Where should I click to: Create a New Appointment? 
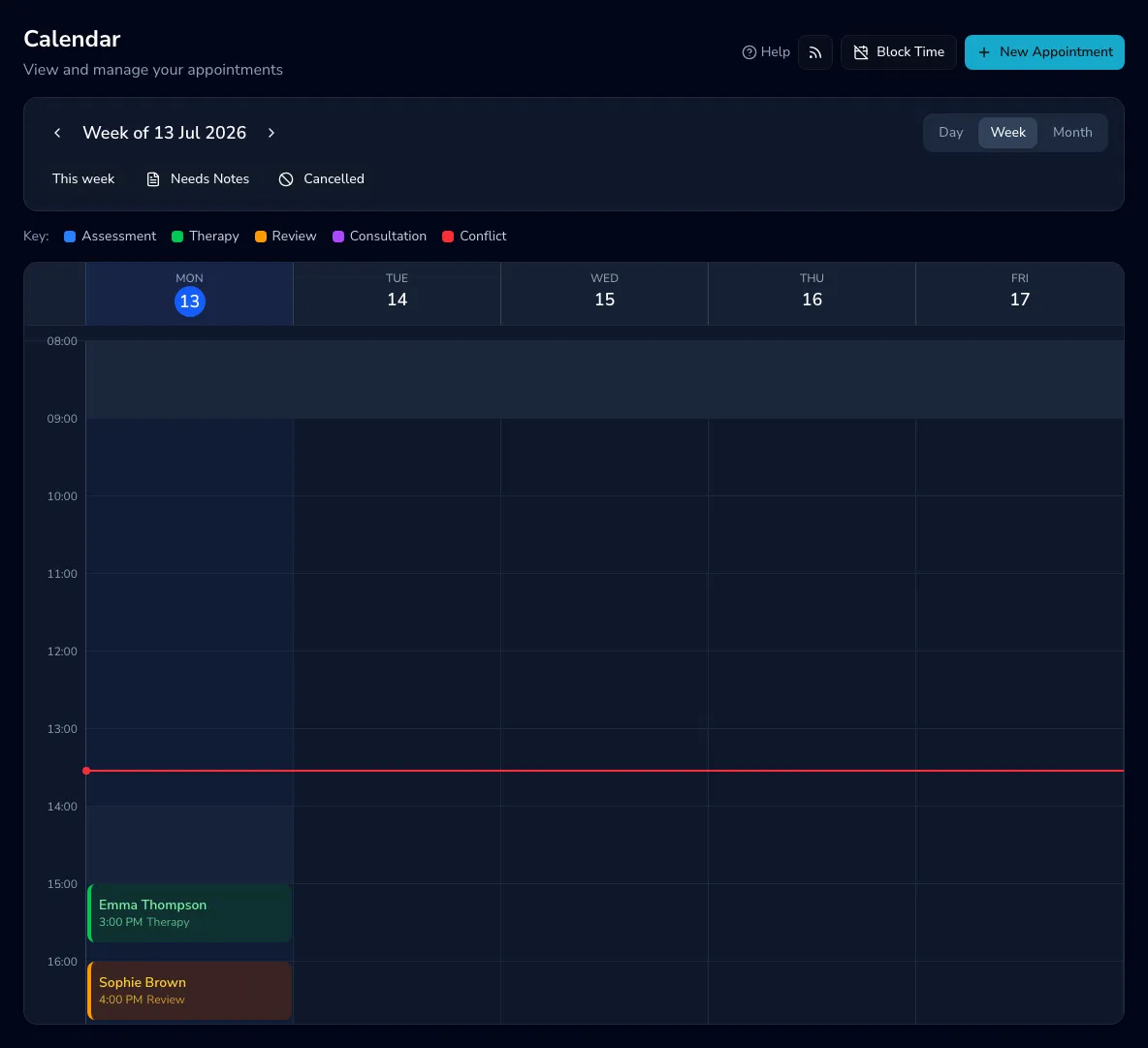coord(1044,52)
